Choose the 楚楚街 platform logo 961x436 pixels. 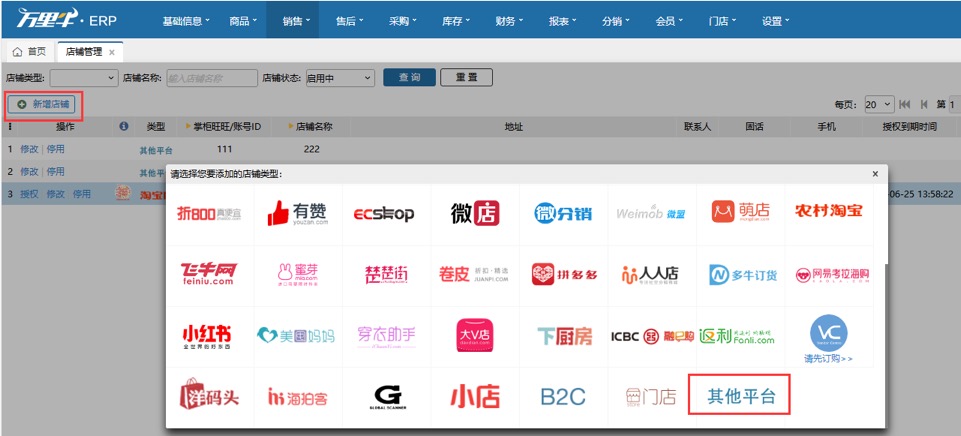[x=386, y=275]
